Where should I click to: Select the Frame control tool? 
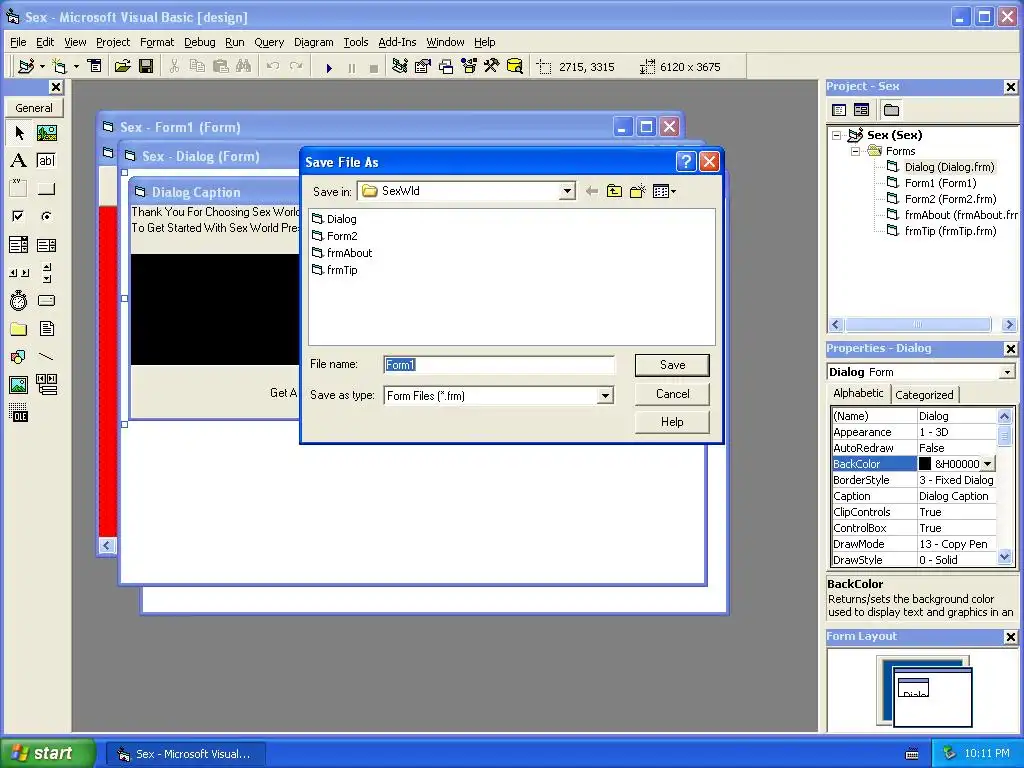pos(19,189)
